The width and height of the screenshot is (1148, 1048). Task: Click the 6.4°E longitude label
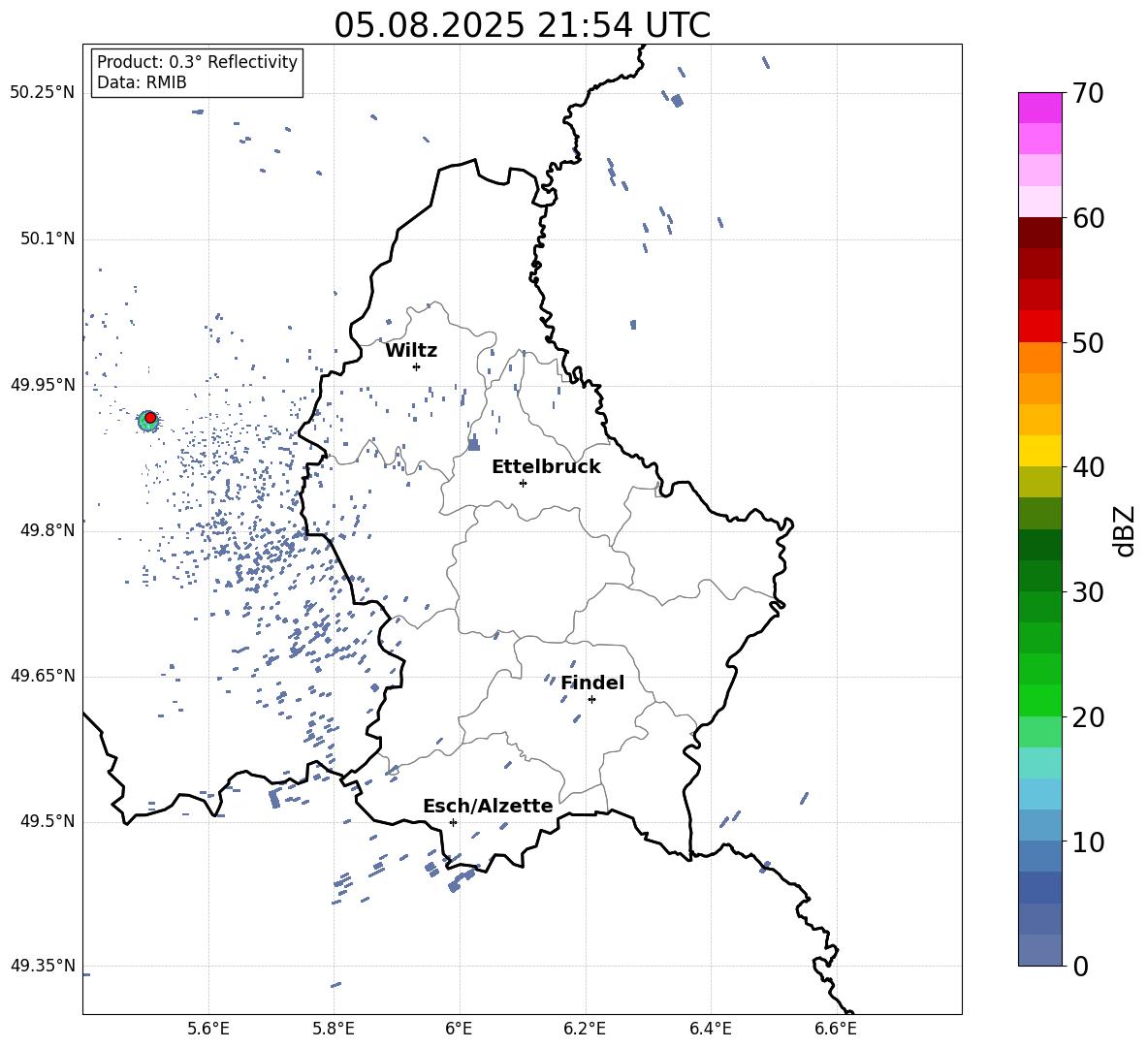pyautogui.click(x=710, y=1029)
